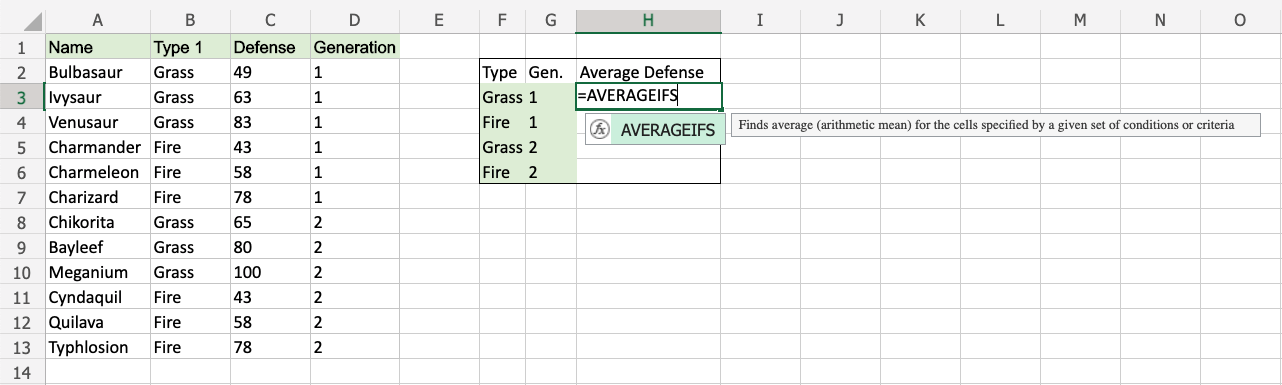Select row 3 header

(x=21, y=98)
